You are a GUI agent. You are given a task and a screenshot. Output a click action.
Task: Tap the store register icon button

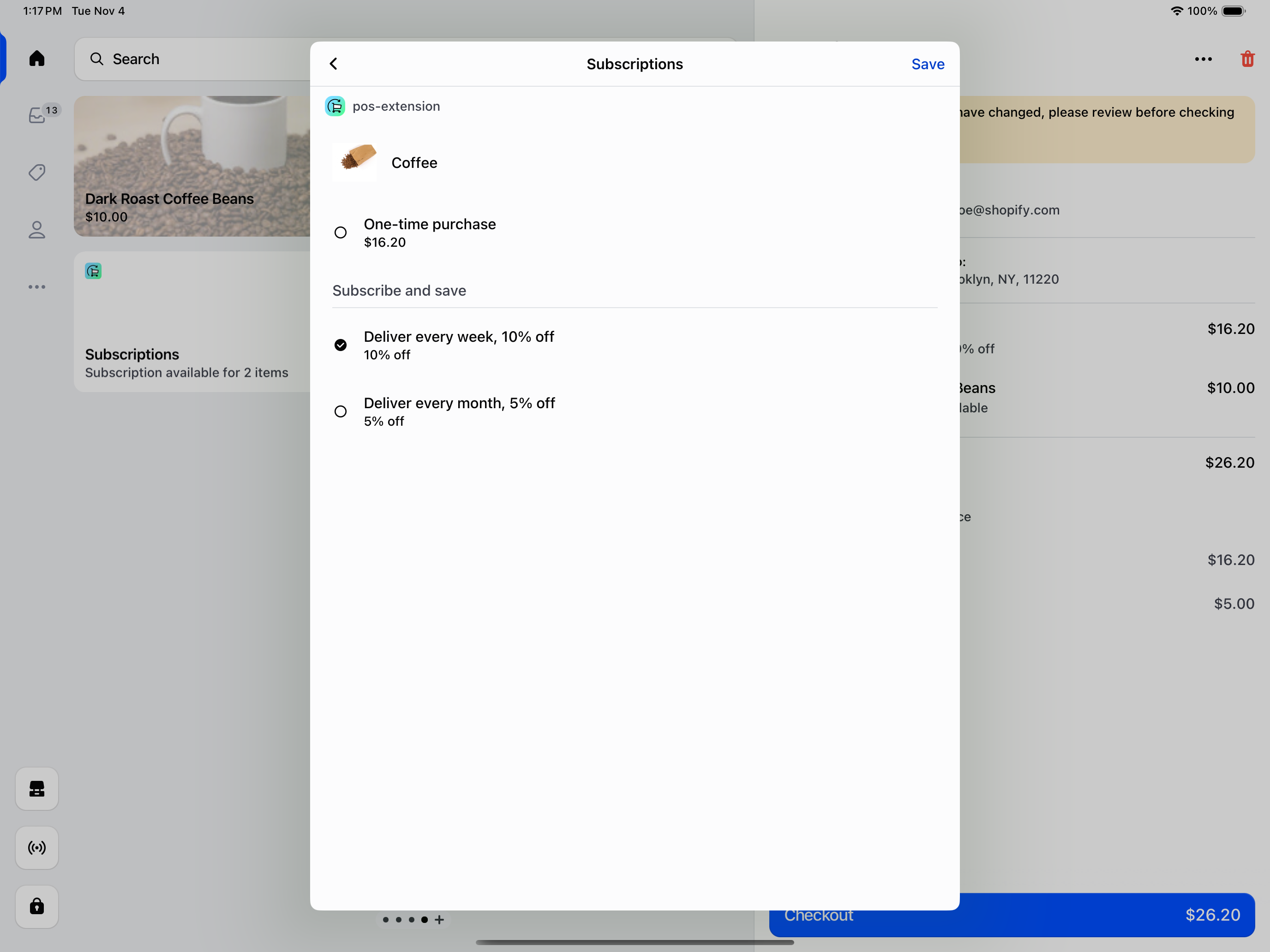coord(37,788)
